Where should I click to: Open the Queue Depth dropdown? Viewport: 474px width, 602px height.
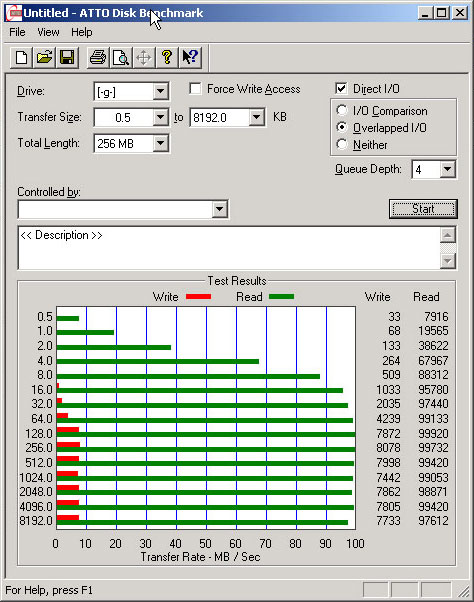[x=448, y=169]
